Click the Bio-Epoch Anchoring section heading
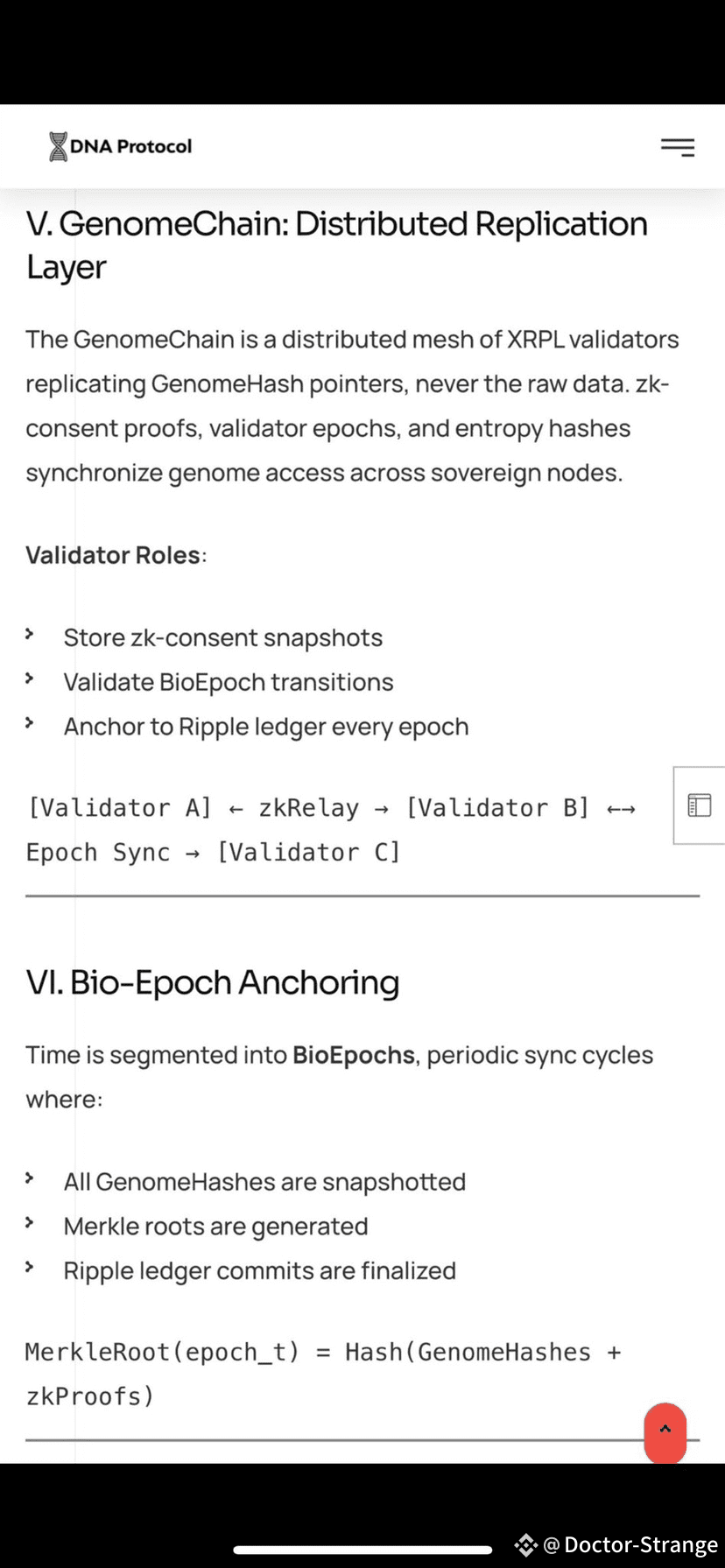Screen dimensions: 725x1568 click(x=213, y=982)
